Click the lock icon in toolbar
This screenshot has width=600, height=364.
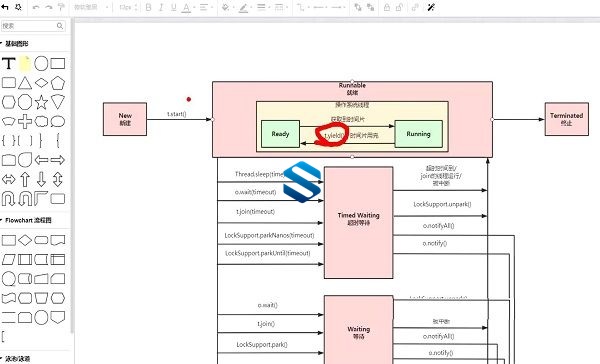[x=387, y=7]
